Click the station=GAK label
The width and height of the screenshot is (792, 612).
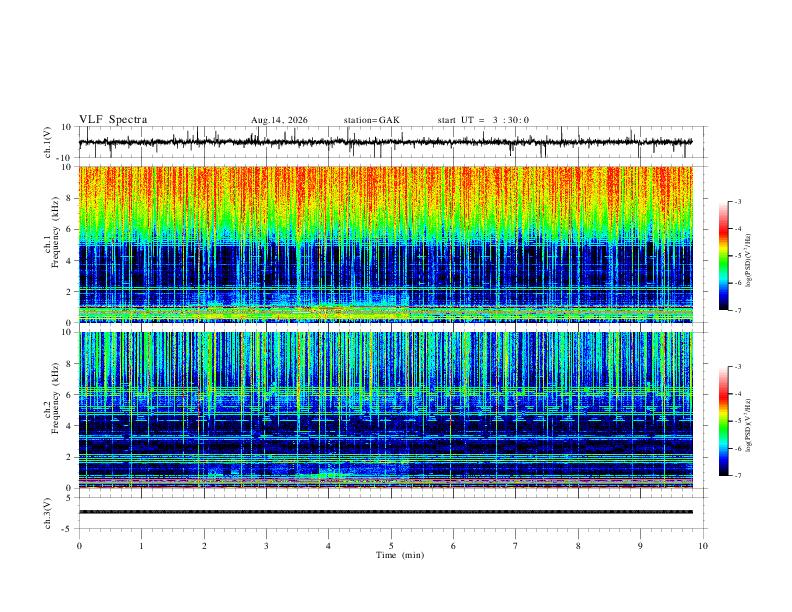tap(371, 120)
